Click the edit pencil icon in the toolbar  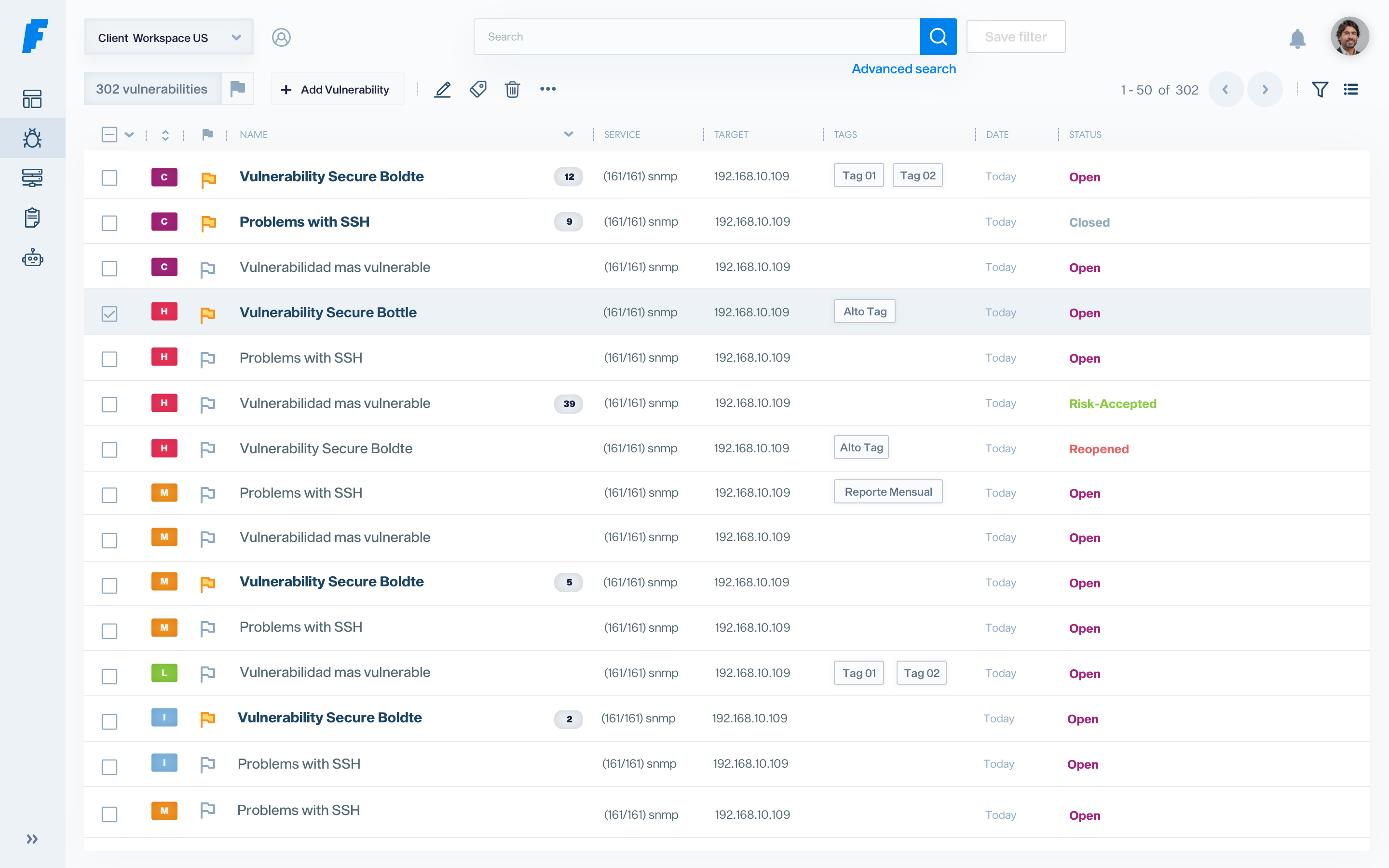443,89
